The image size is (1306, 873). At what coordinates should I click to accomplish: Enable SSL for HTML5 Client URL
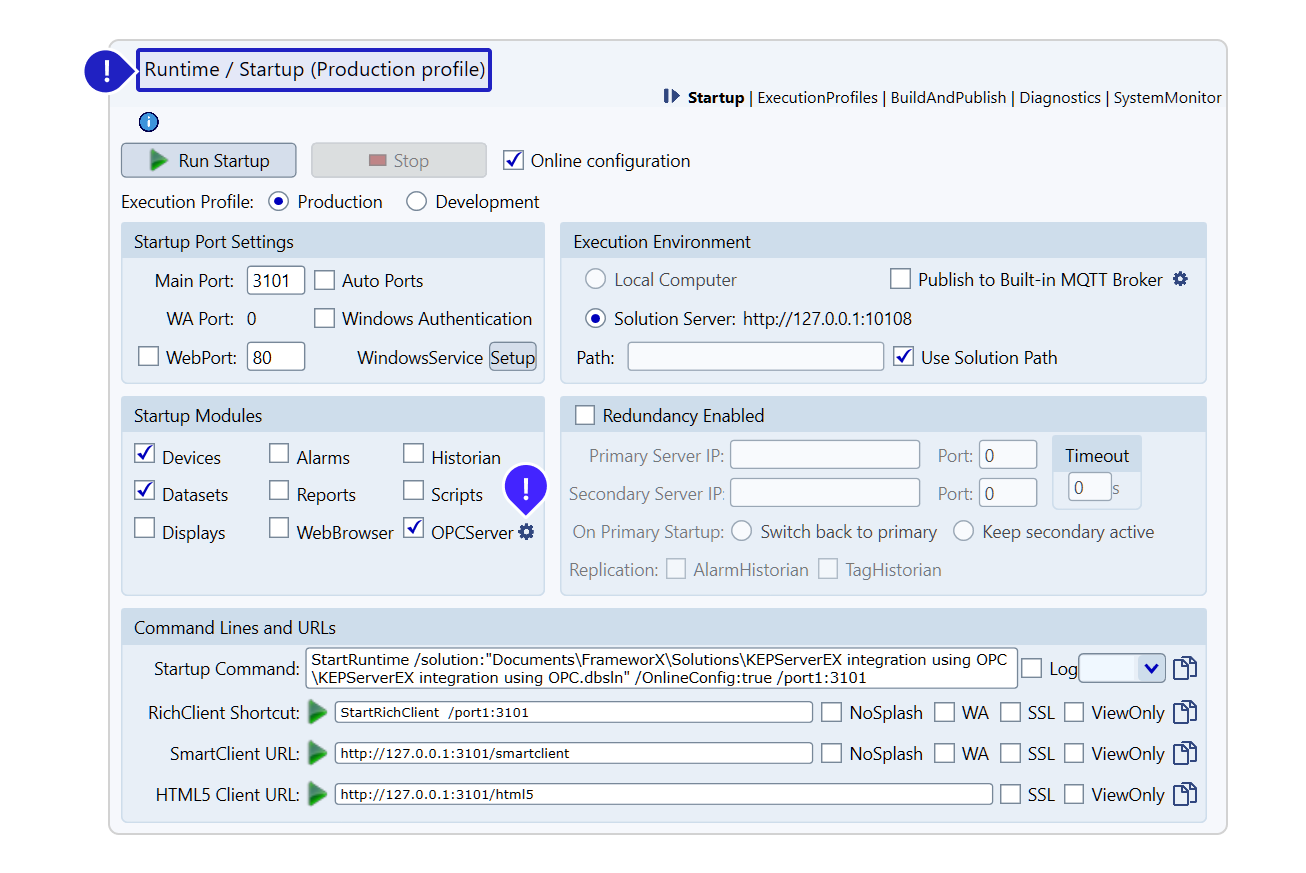[1010, 794]
